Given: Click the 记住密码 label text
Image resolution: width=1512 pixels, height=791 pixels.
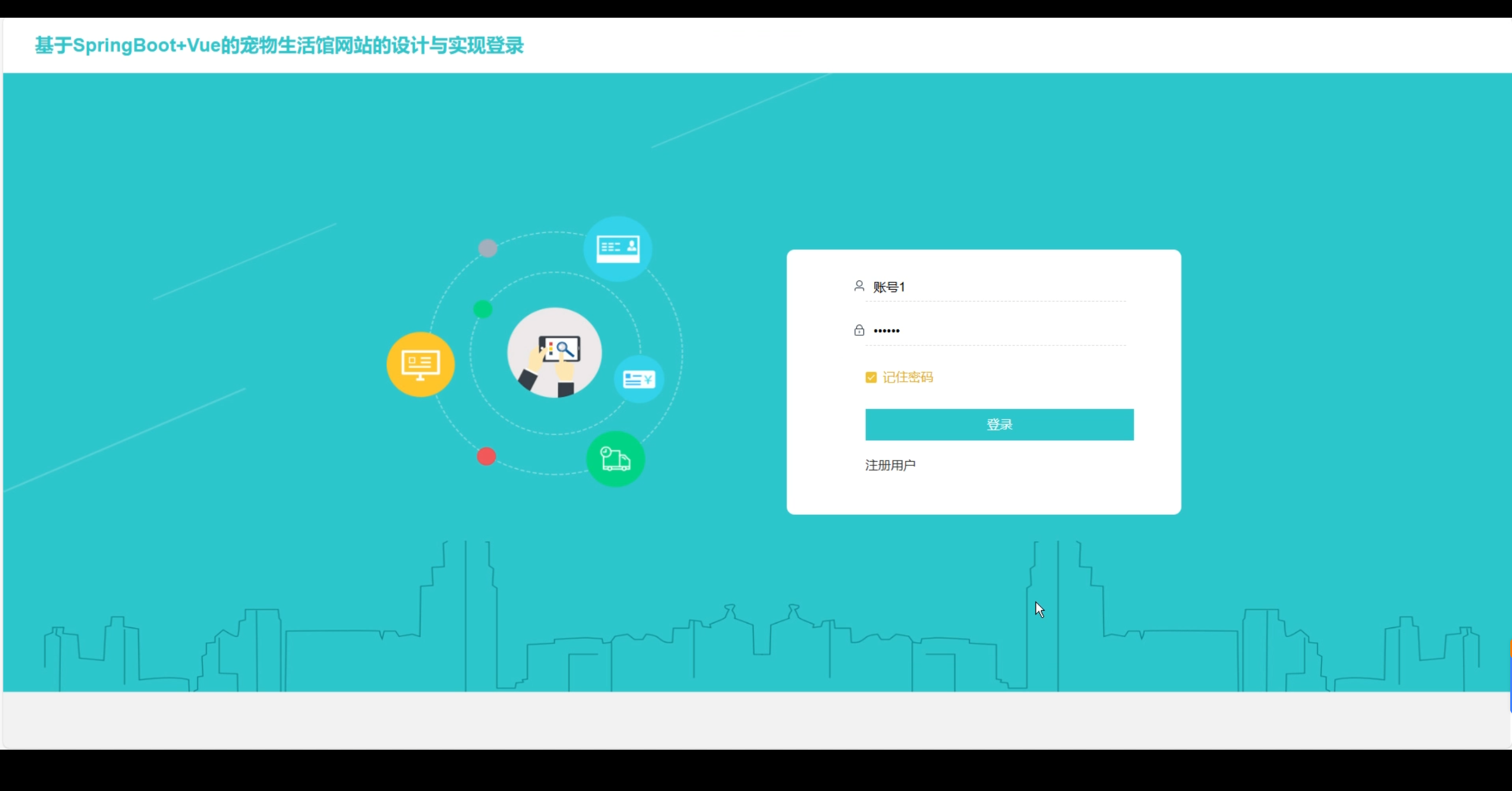Looking at the screenshot, I should tap(907, 377).
